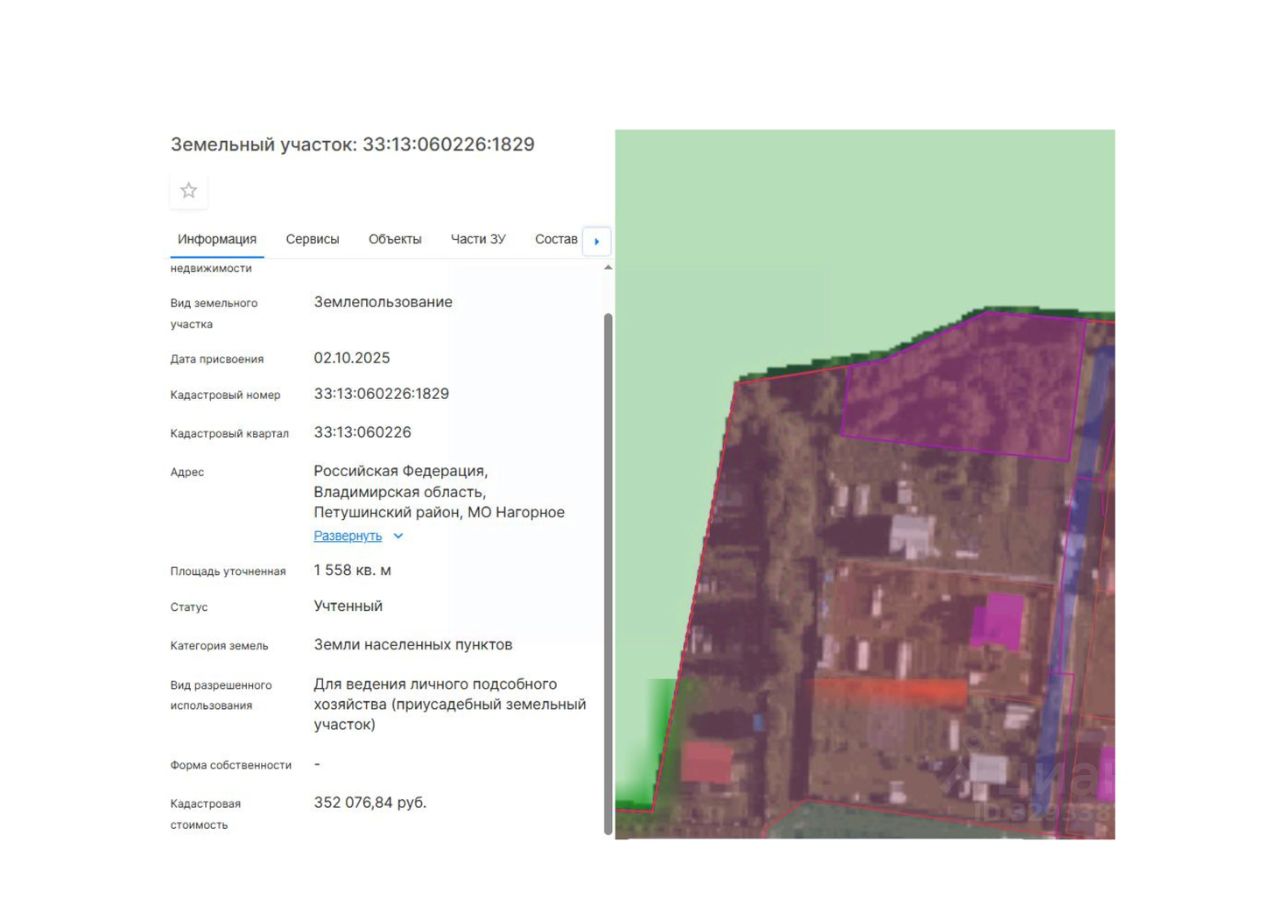Select cadastral number value 33:13:060226:1829

pyautogui.click(x=381, y=394)
